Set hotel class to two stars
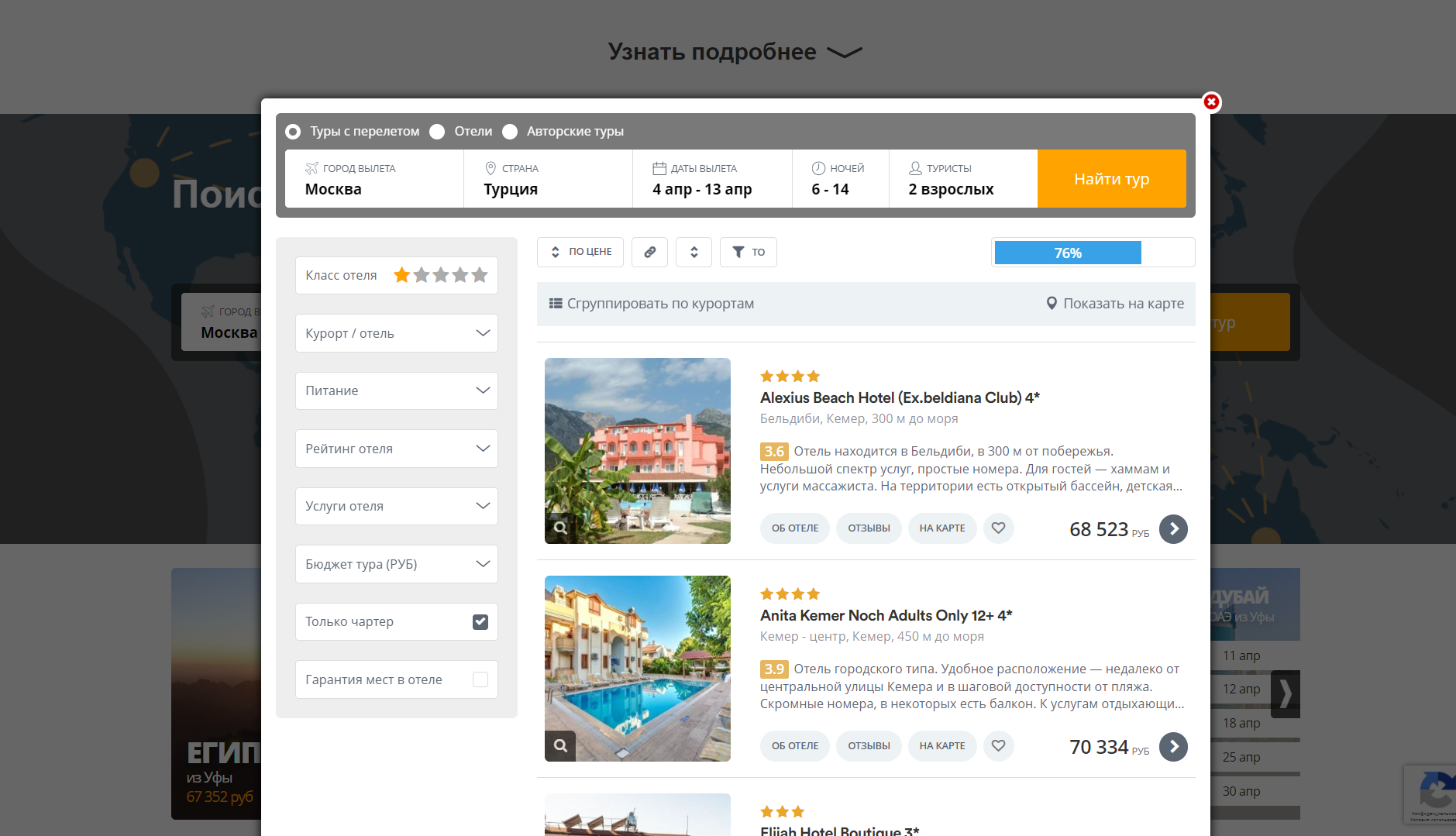Image resolution: width=1456 pixels, height=836 pixels. click(422, 275)
